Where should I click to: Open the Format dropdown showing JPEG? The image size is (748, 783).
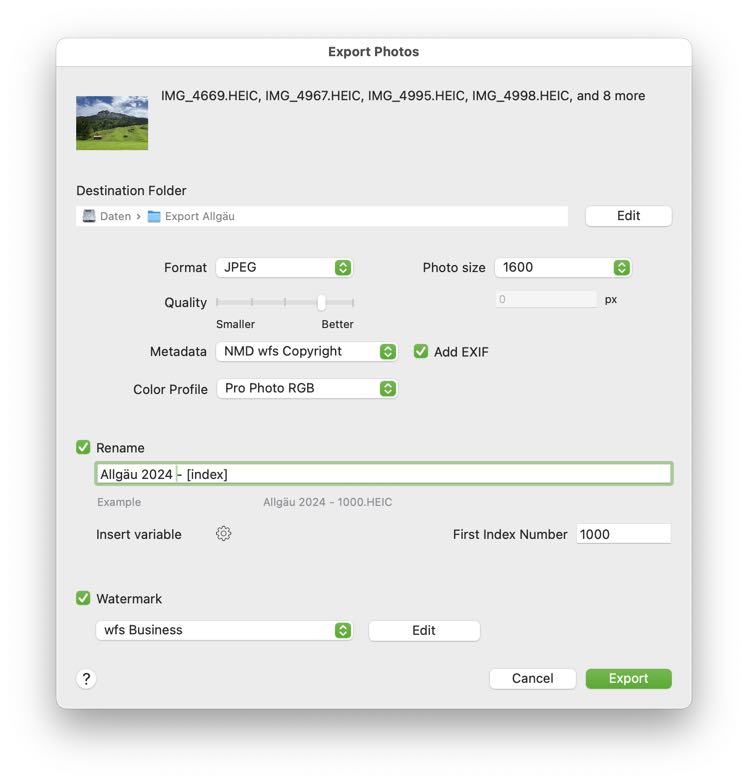click(284, 267)
